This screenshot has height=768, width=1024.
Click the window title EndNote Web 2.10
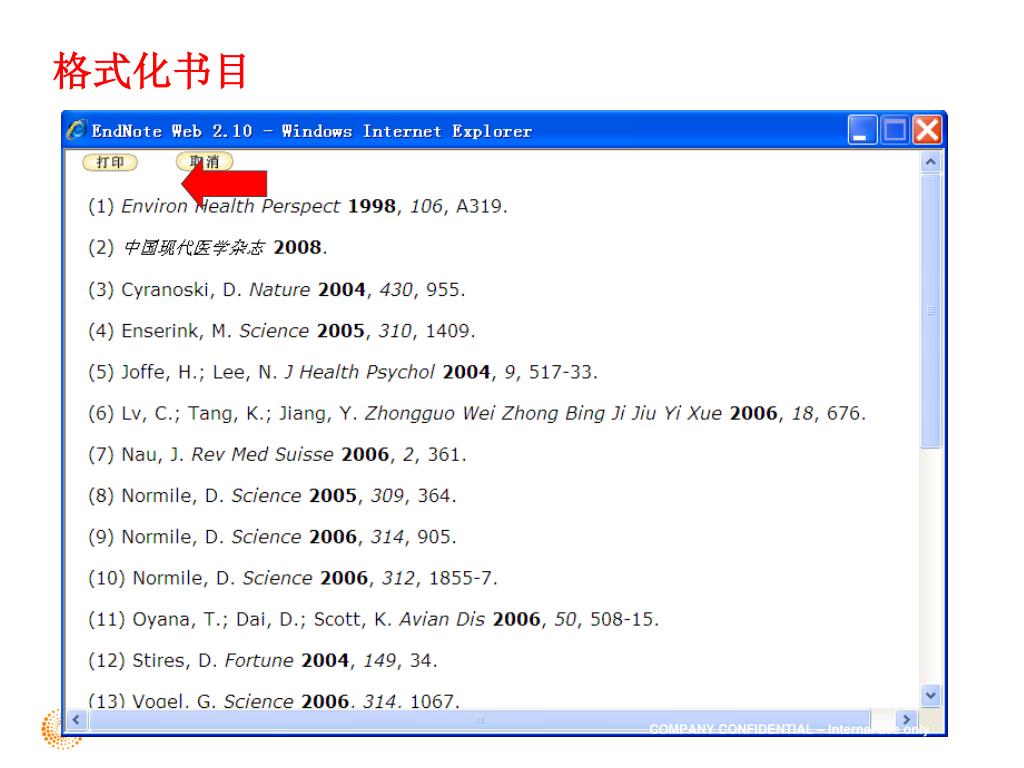pos(312,131)
